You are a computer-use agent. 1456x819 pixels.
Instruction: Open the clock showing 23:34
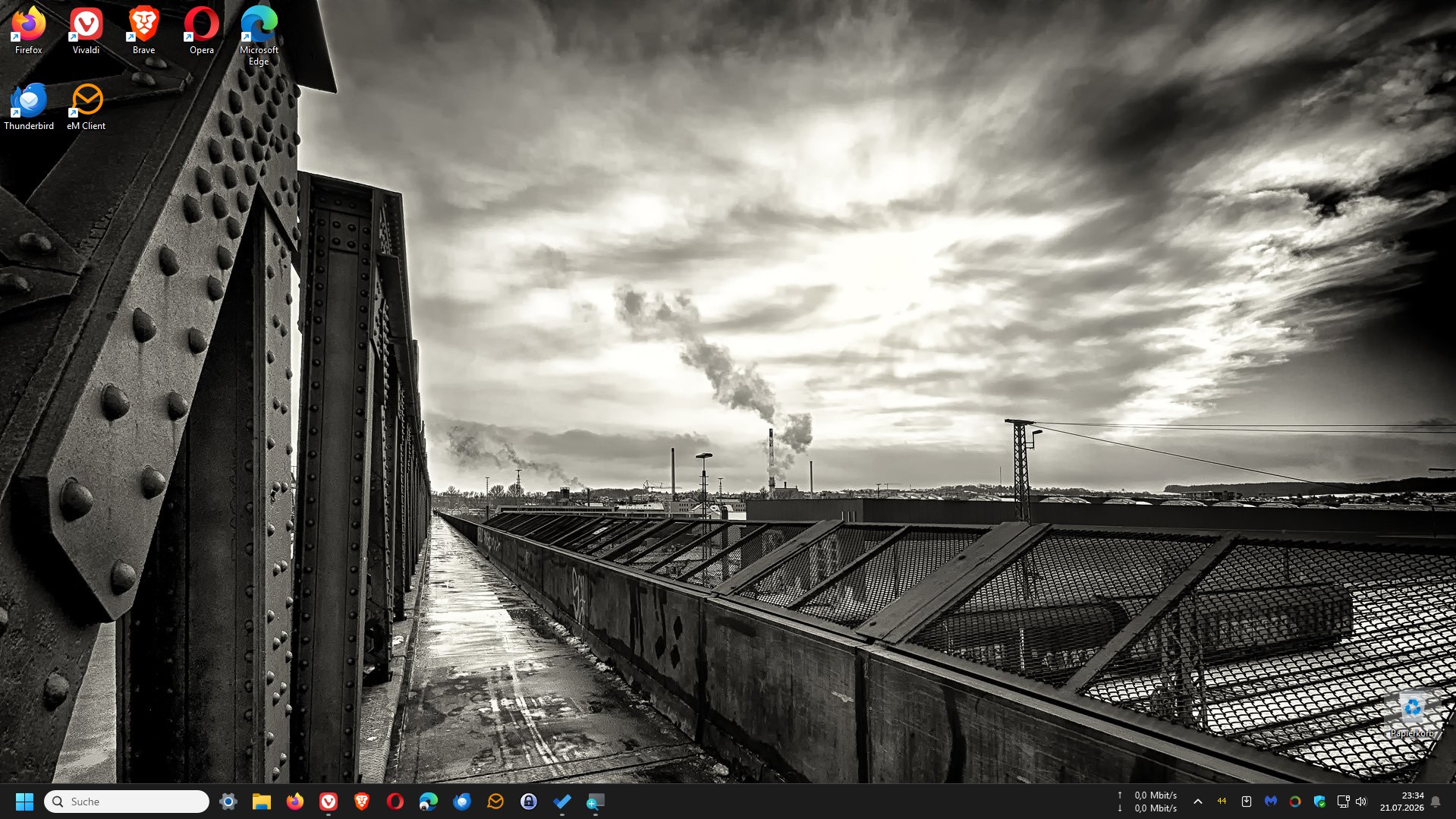coord(1401,802)
